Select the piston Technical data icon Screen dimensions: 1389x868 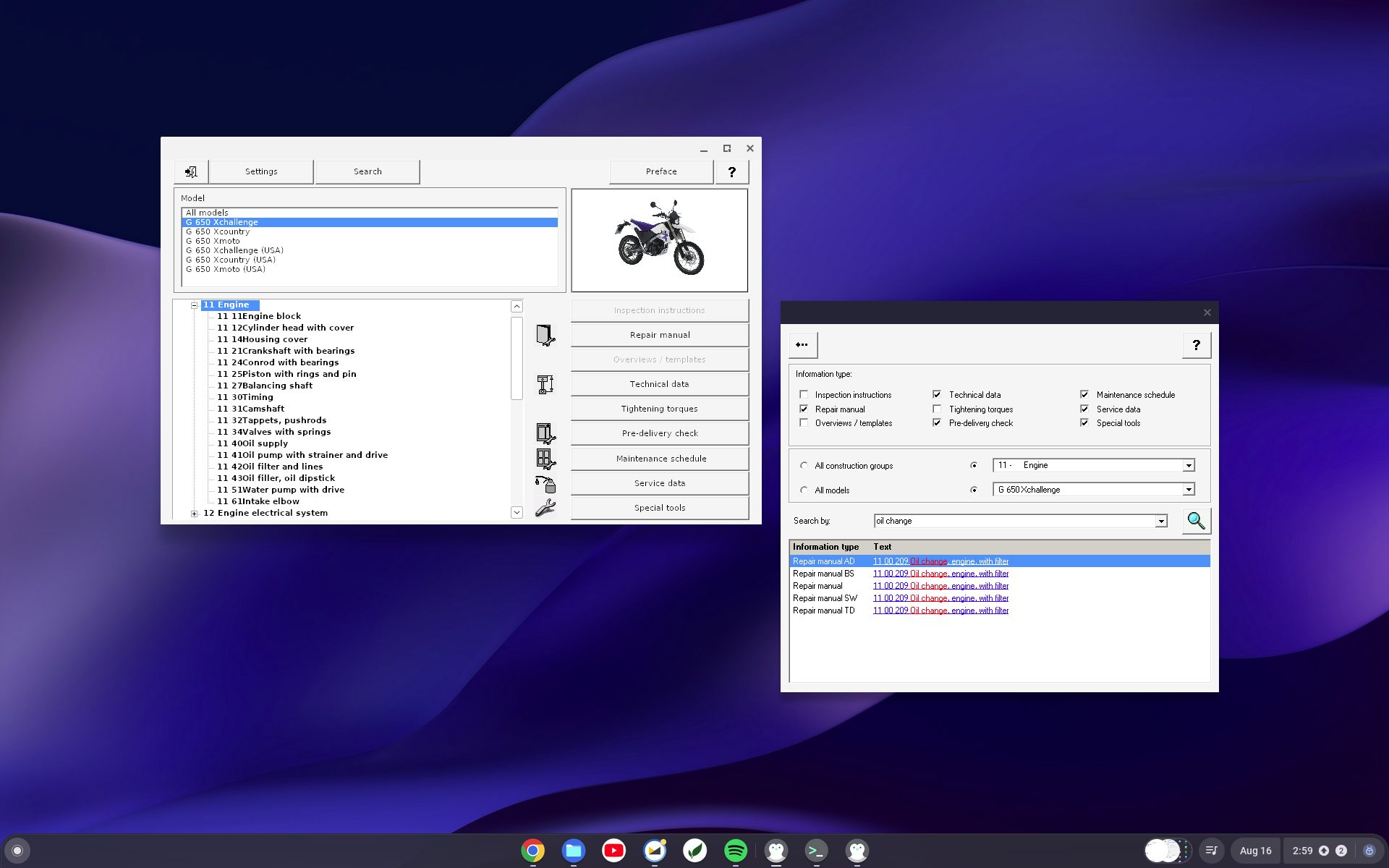point(545,384)
